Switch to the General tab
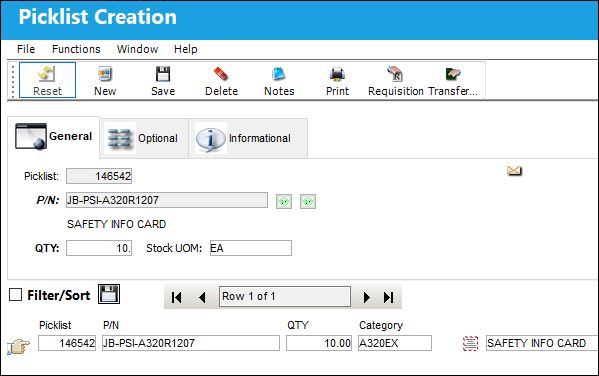Screen dimensions: 599x376 53,137
